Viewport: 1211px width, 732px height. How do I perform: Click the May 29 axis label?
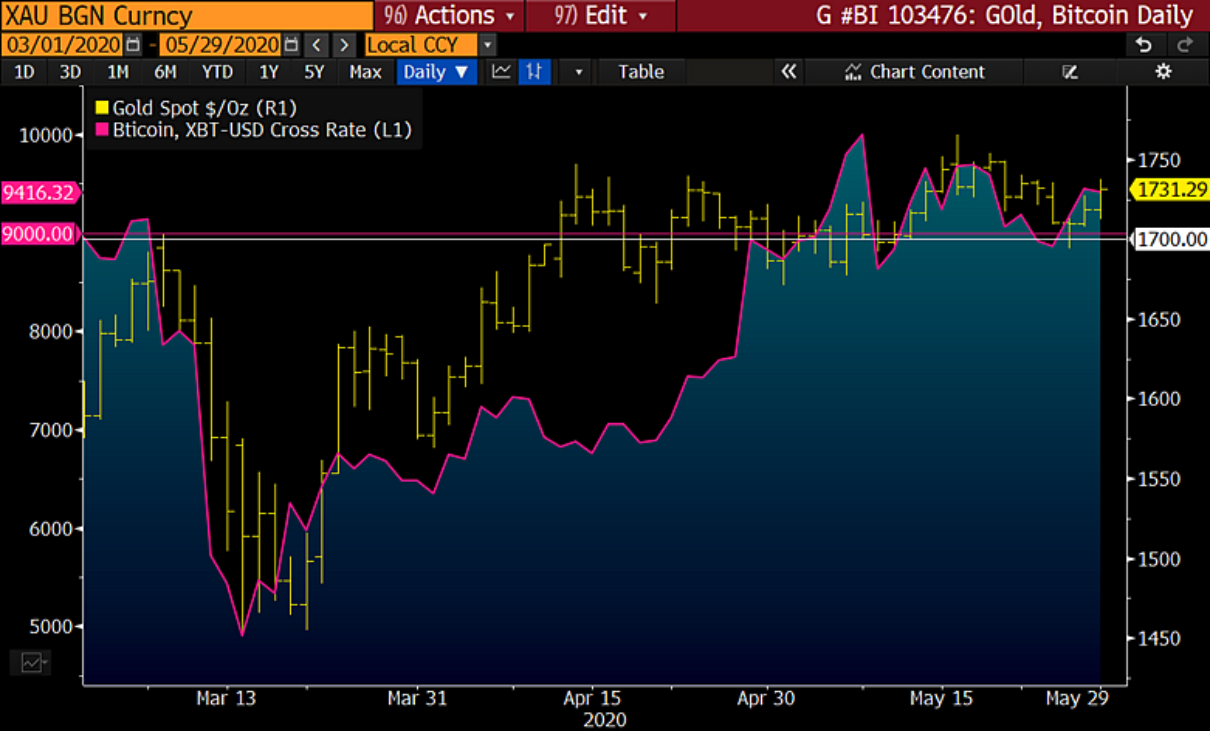[1076, 698]
